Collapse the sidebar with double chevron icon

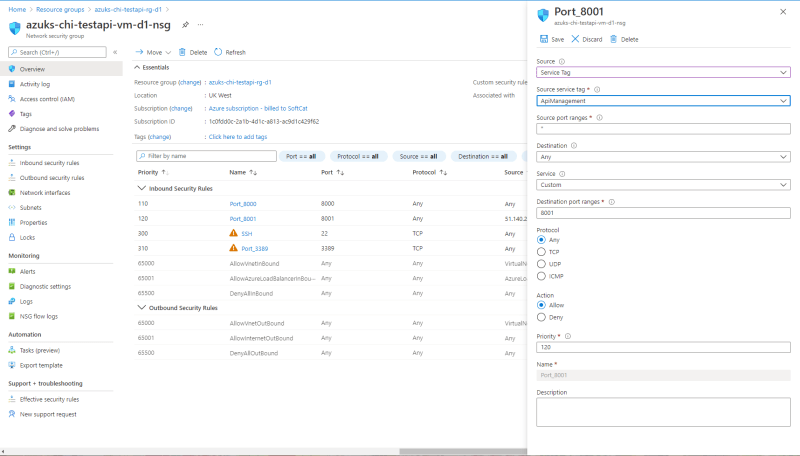point(115,52)
